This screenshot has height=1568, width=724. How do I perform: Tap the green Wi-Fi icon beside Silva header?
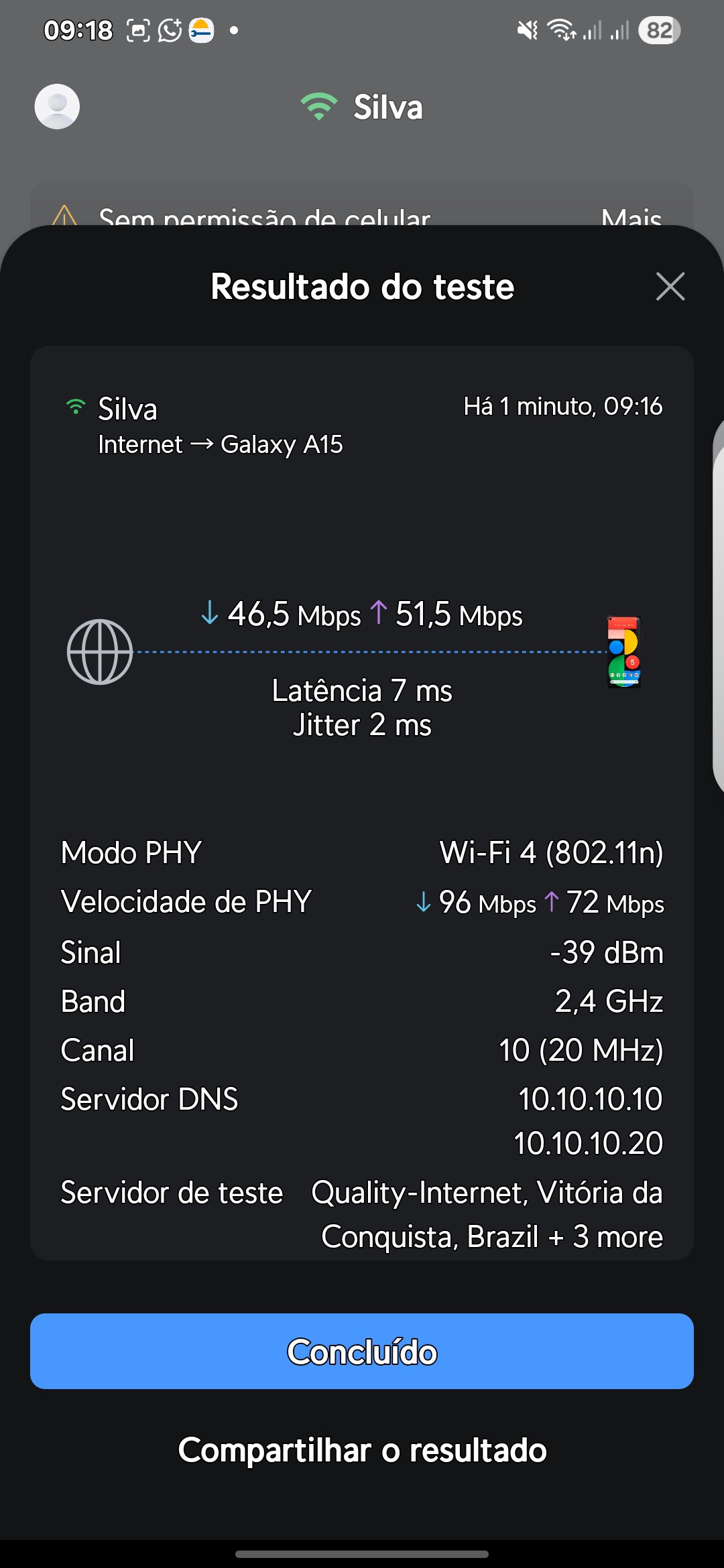pyautogui.click(x=318, y=107)
